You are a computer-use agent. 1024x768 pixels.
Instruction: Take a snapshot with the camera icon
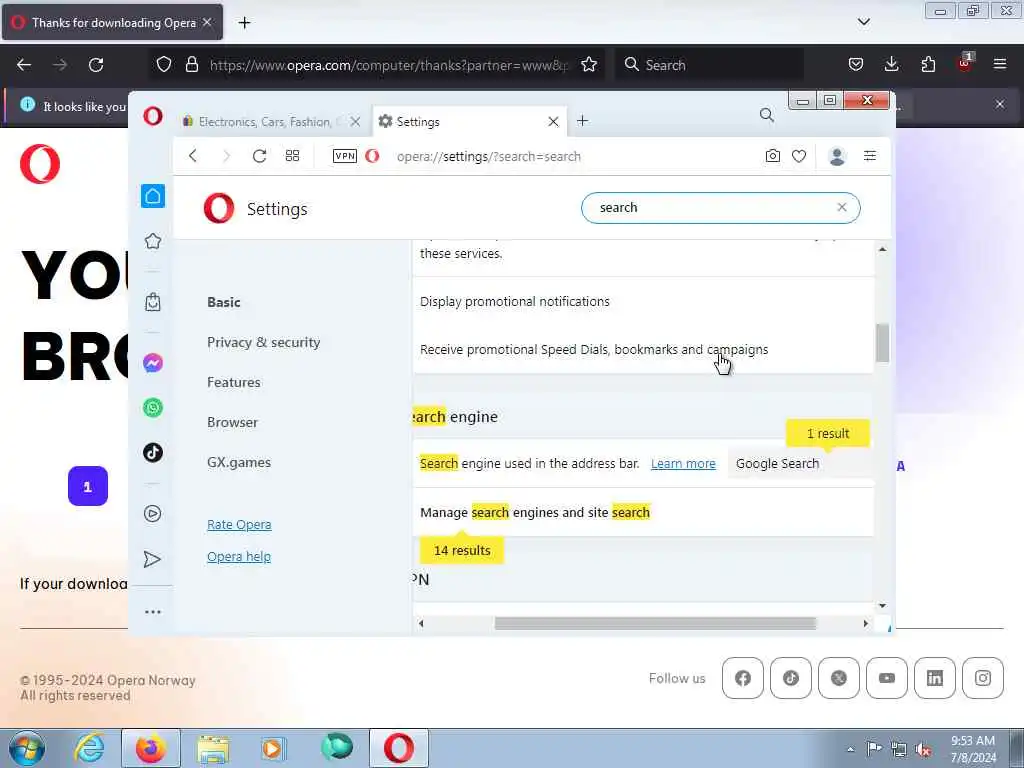pos(773,156)
